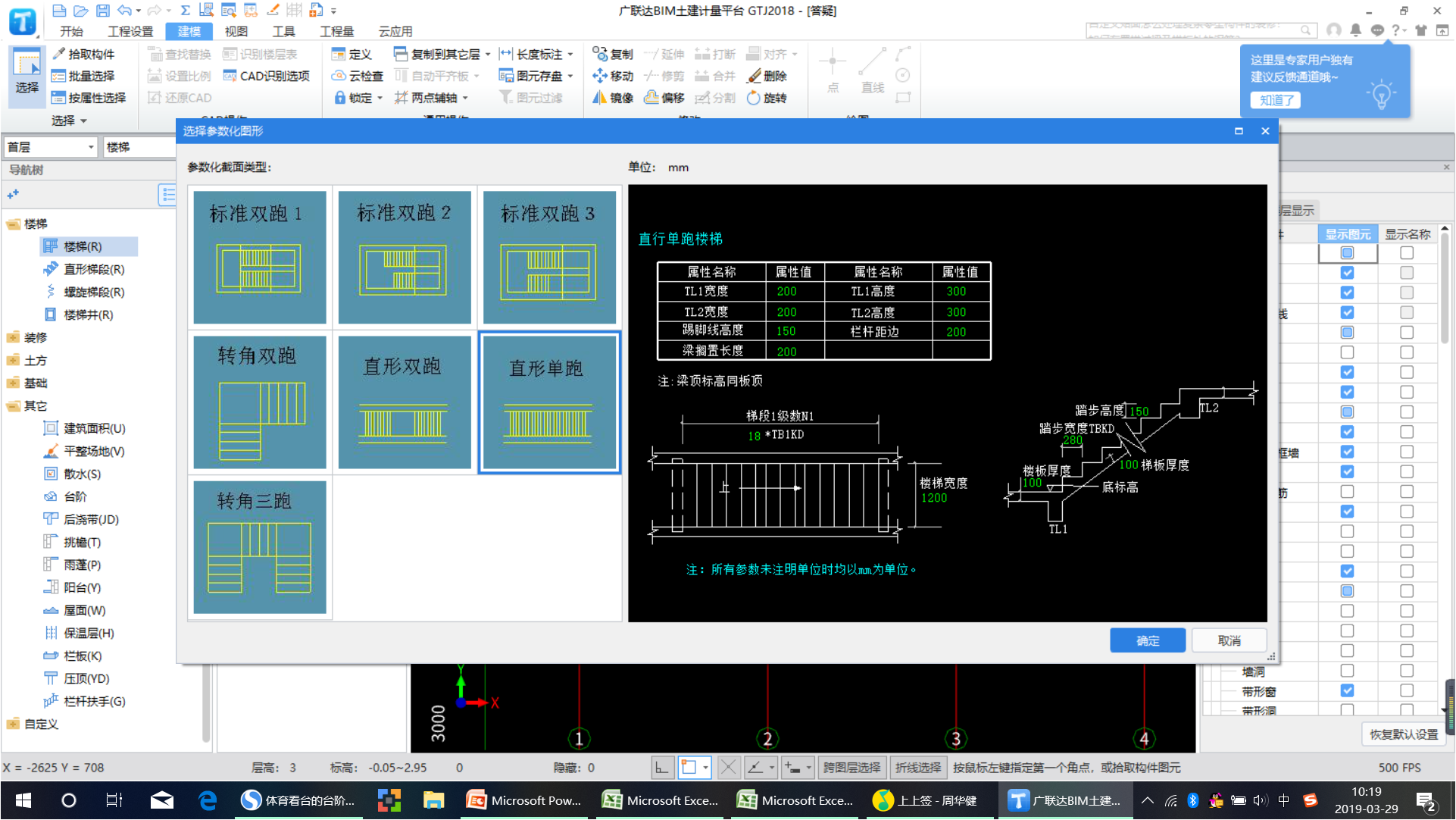Open the Windows Start button
The image size is (1456, 820).
coord(23,800)
